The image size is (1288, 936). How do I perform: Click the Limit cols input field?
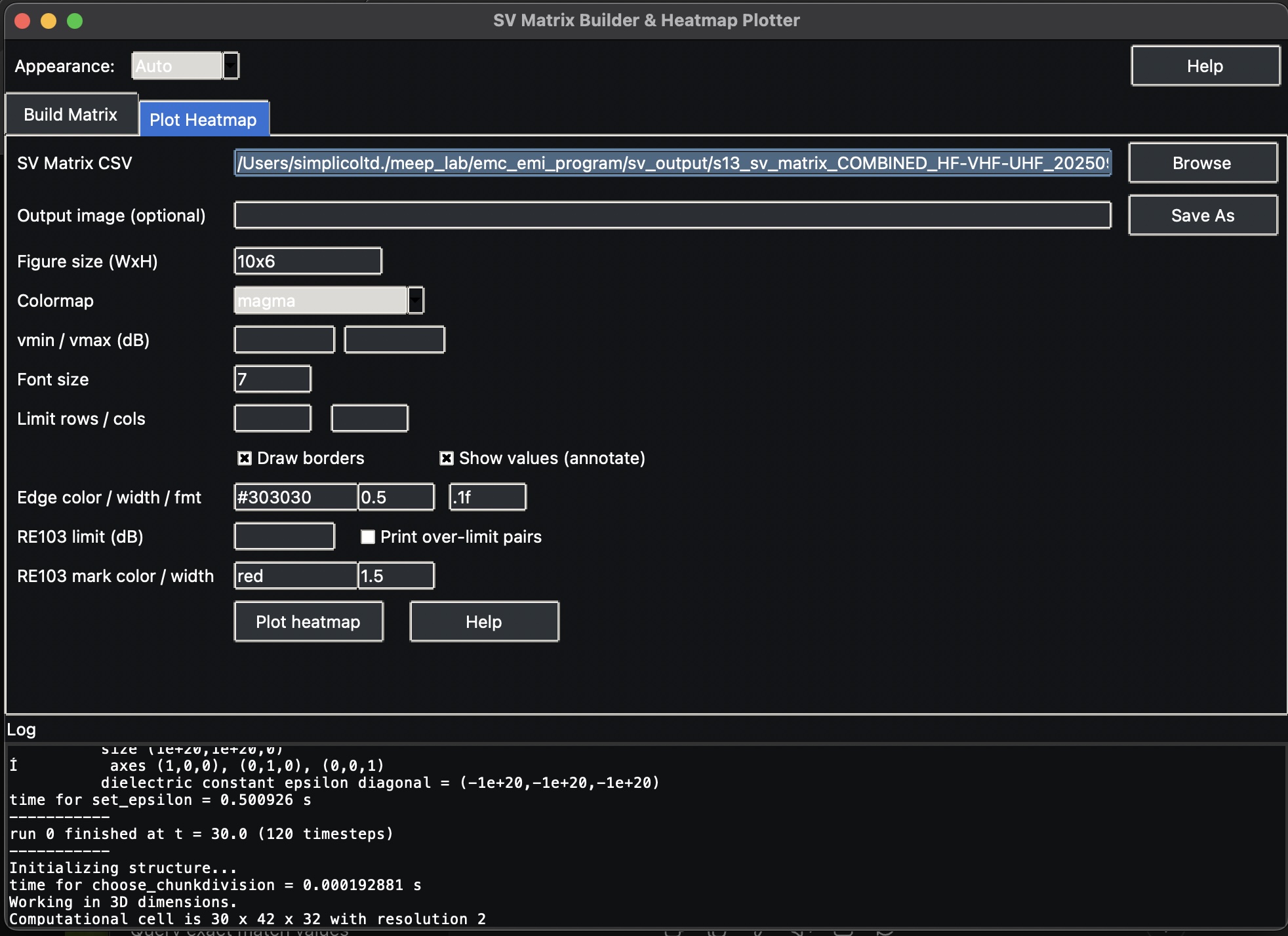tap(369, 418)
